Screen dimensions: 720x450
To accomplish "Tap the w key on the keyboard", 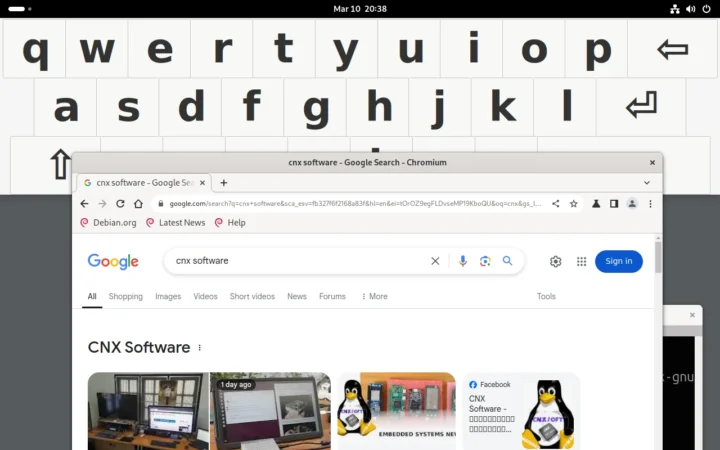I will point(97,48).
